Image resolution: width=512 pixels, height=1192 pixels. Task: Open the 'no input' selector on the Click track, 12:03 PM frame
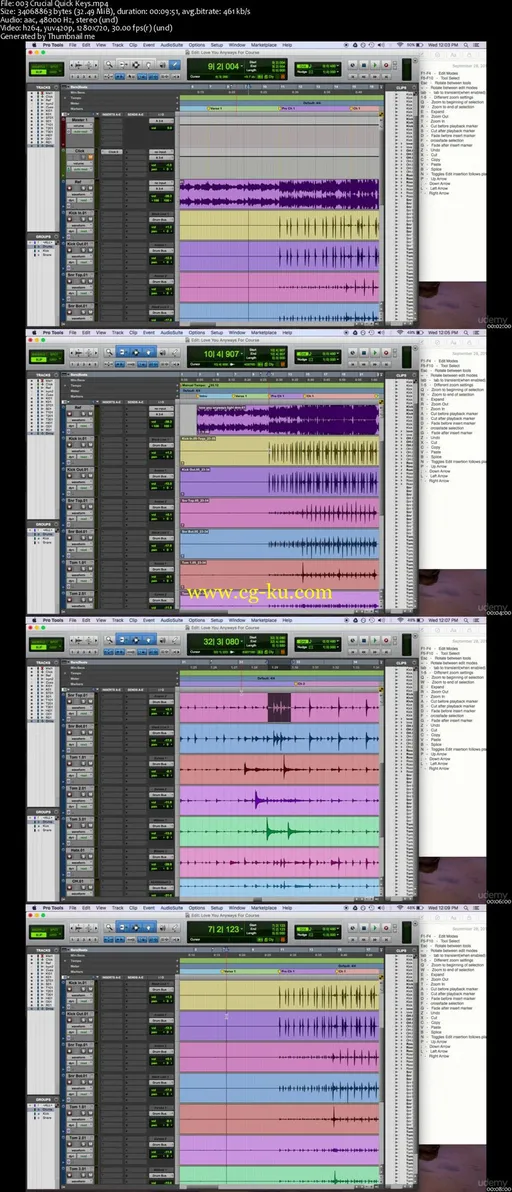[161, 151]
